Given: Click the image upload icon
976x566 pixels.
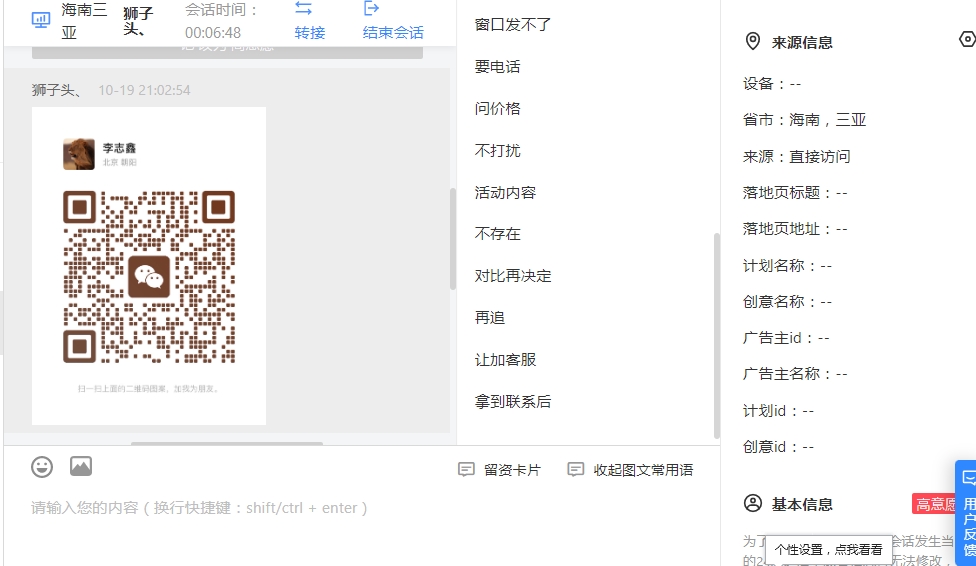Looking at the screenshot, I should 81,466.
